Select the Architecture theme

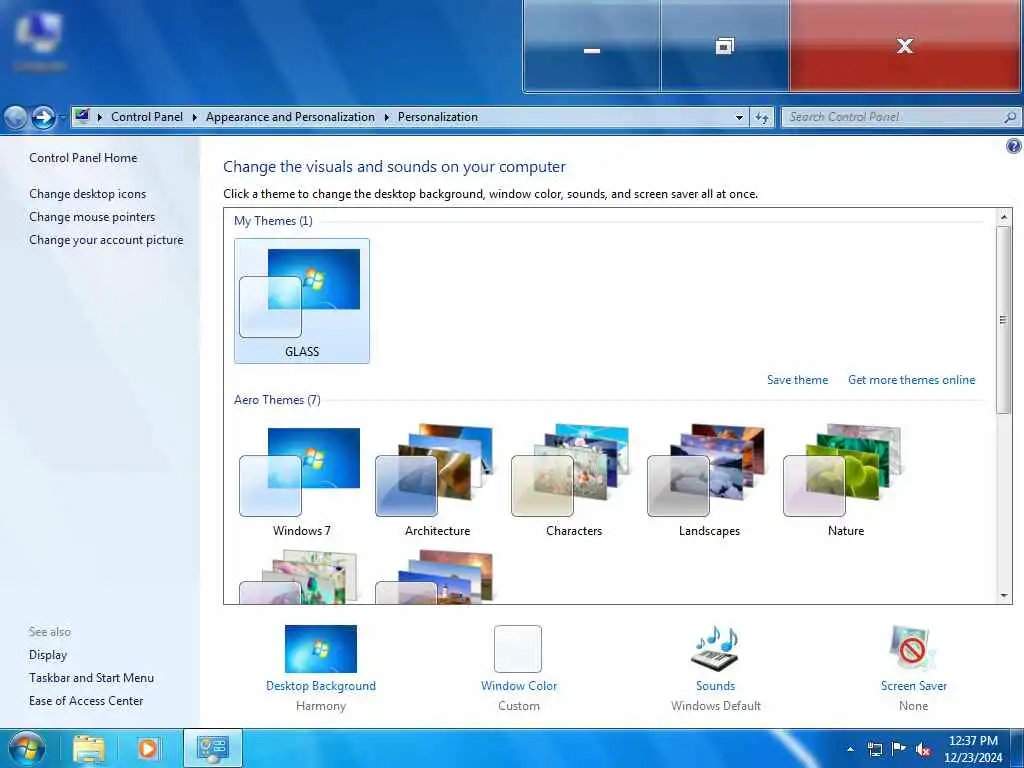438,481
